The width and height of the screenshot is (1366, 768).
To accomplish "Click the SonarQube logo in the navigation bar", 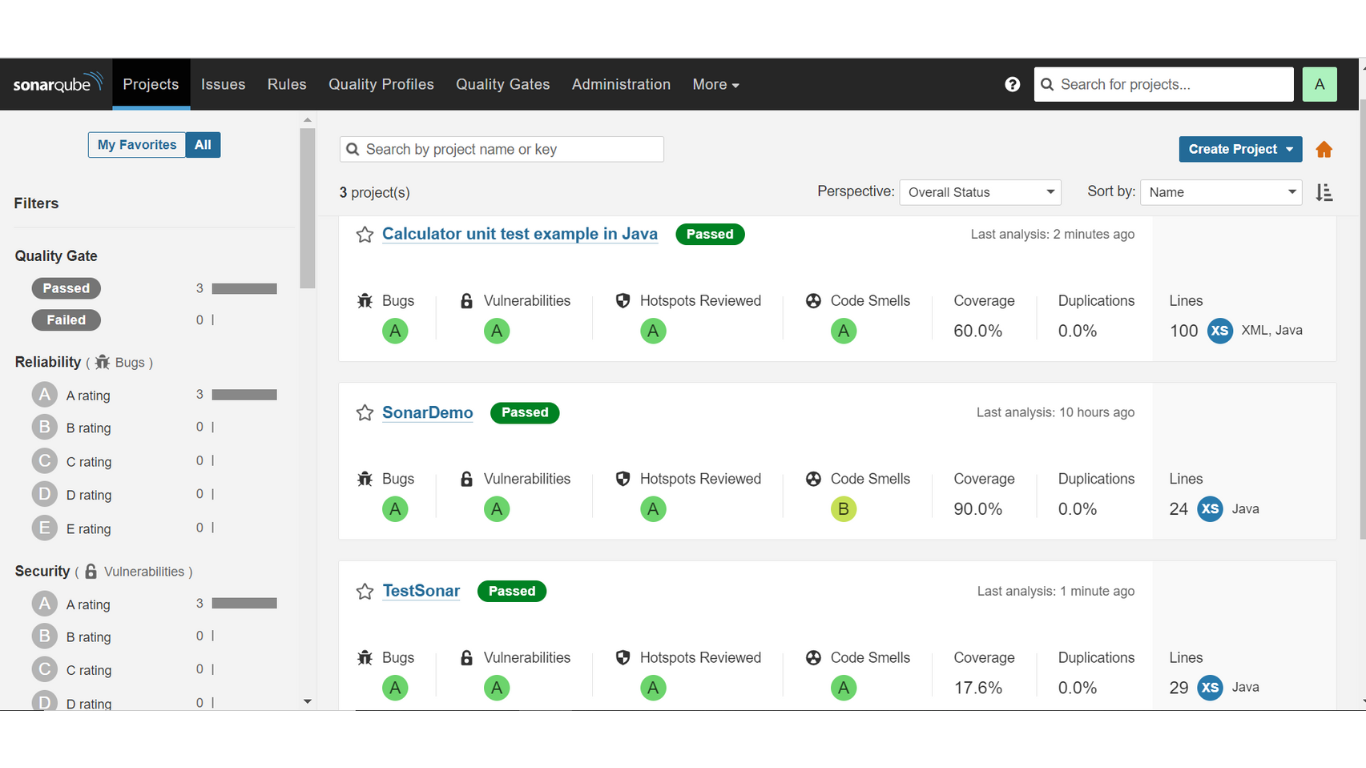I will (x=56, y=84).
